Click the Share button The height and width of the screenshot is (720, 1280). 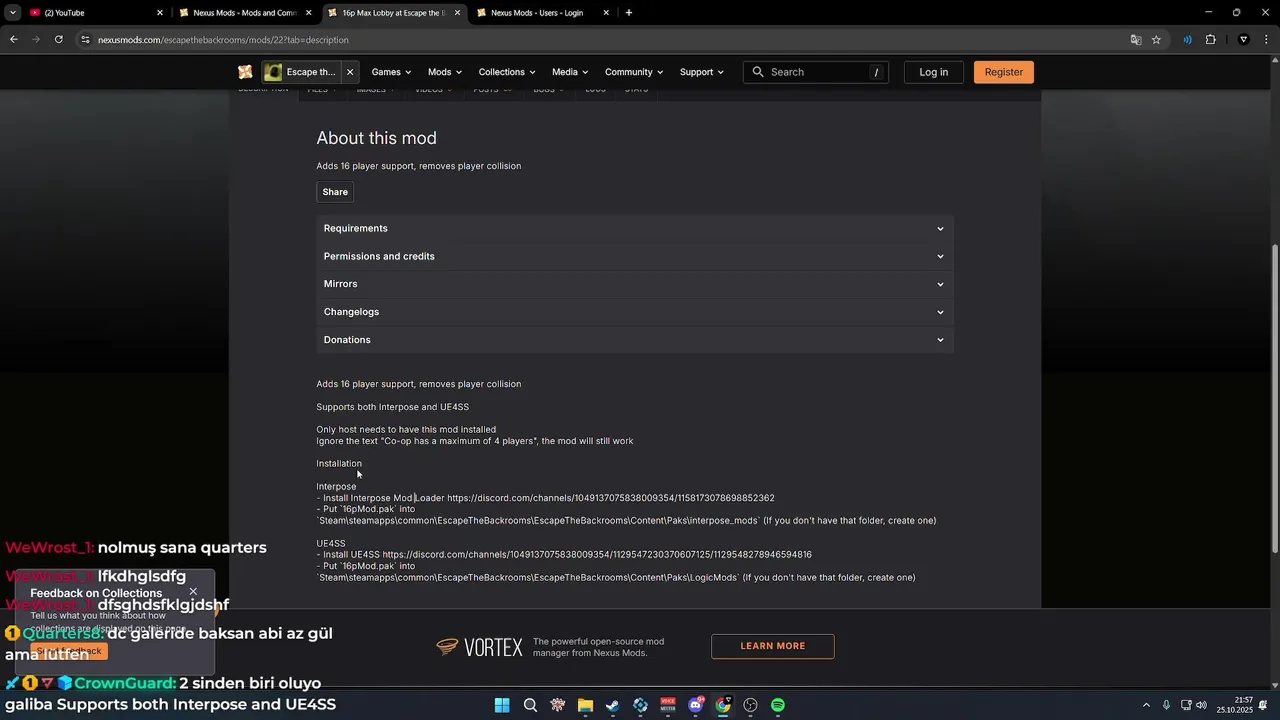335,192
